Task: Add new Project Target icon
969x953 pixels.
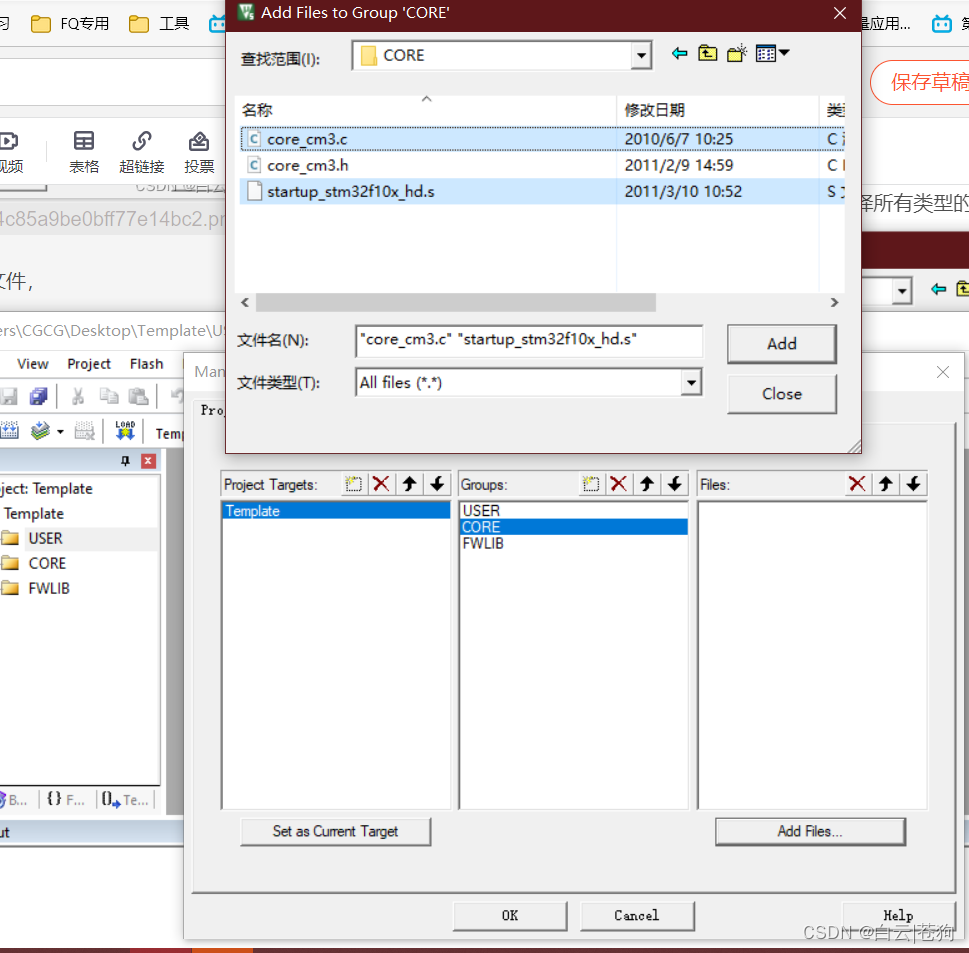Action: 353,484
